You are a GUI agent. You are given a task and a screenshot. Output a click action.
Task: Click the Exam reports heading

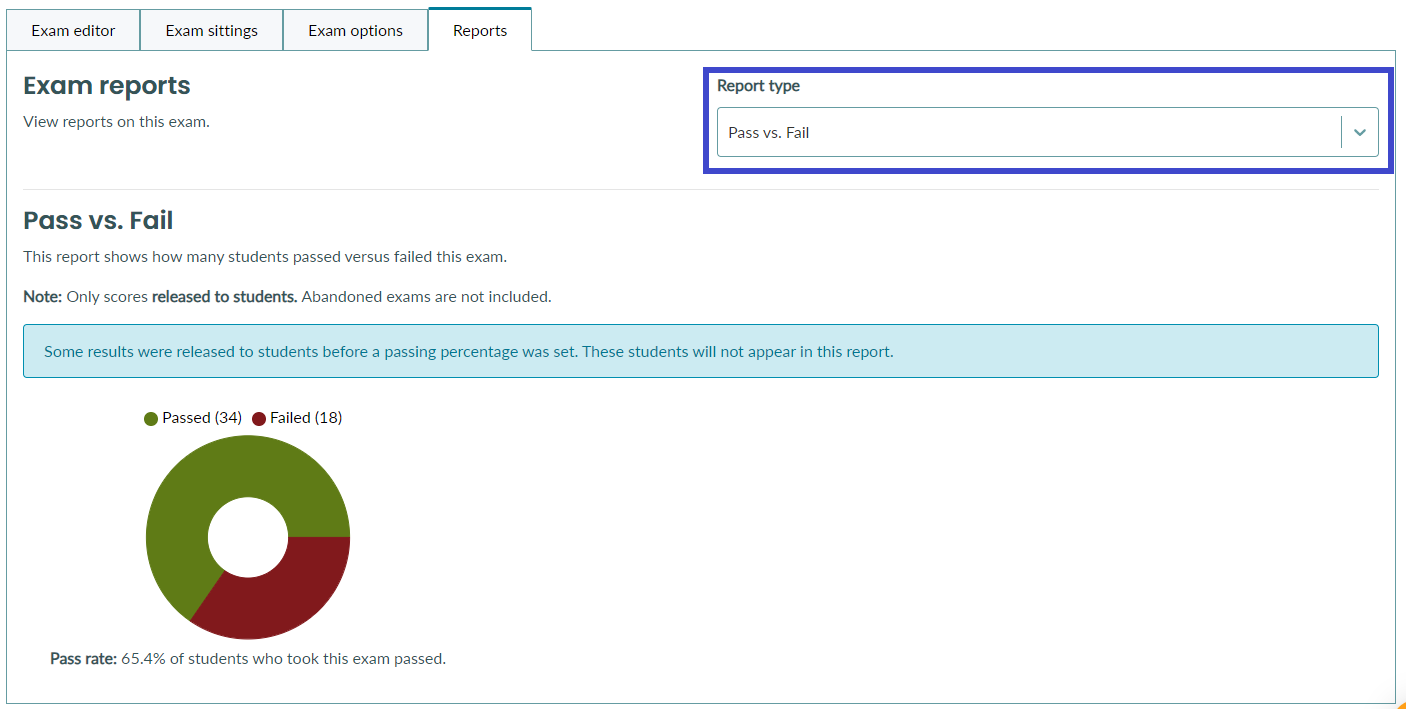106,87
